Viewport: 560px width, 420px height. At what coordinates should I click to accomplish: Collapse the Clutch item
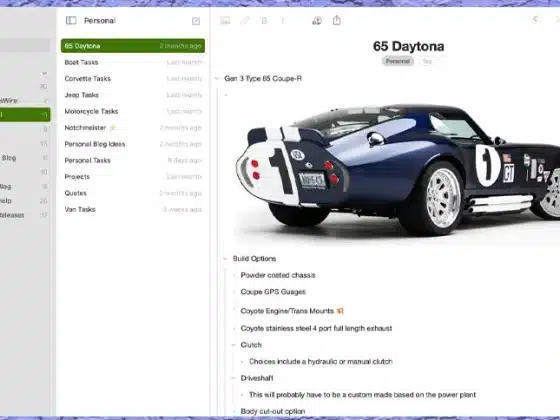pyautogui.click(x=234, y=345)
